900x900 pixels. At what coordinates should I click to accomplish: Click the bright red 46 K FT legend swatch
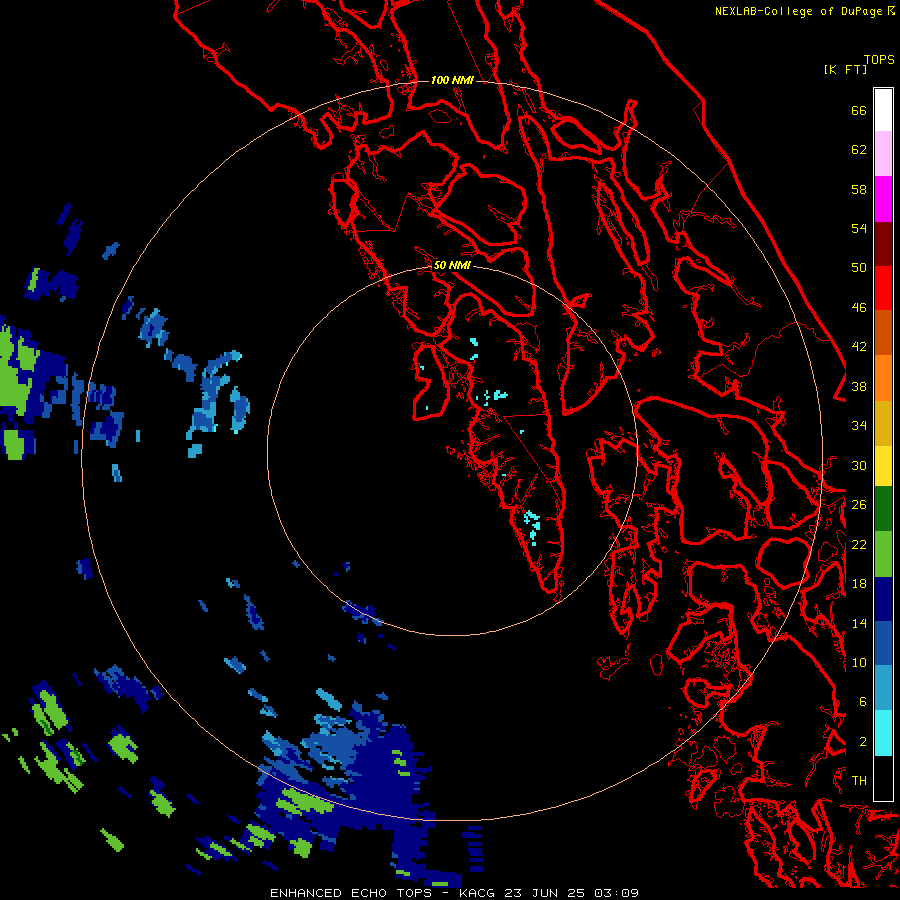click(883, 288)
